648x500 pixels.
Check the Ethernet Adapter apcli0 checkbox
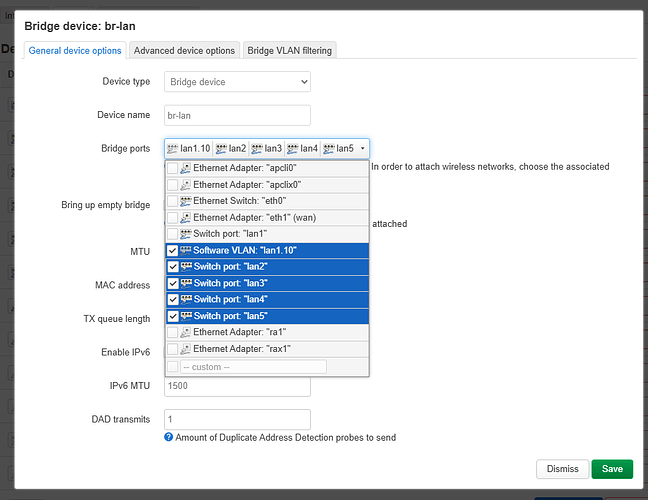click(x=172, y=168)
